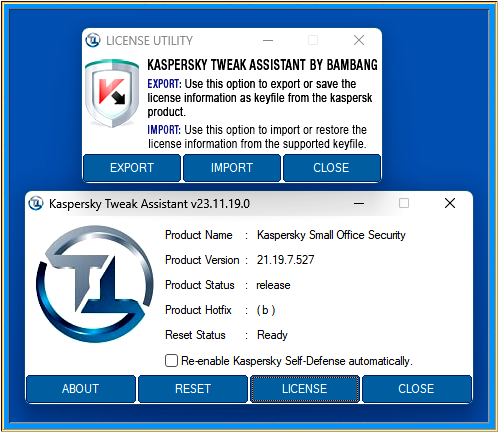
Task: Click title text Kaspersky Tweak Assistant v23.11.19.0
Action: (149, 204)
